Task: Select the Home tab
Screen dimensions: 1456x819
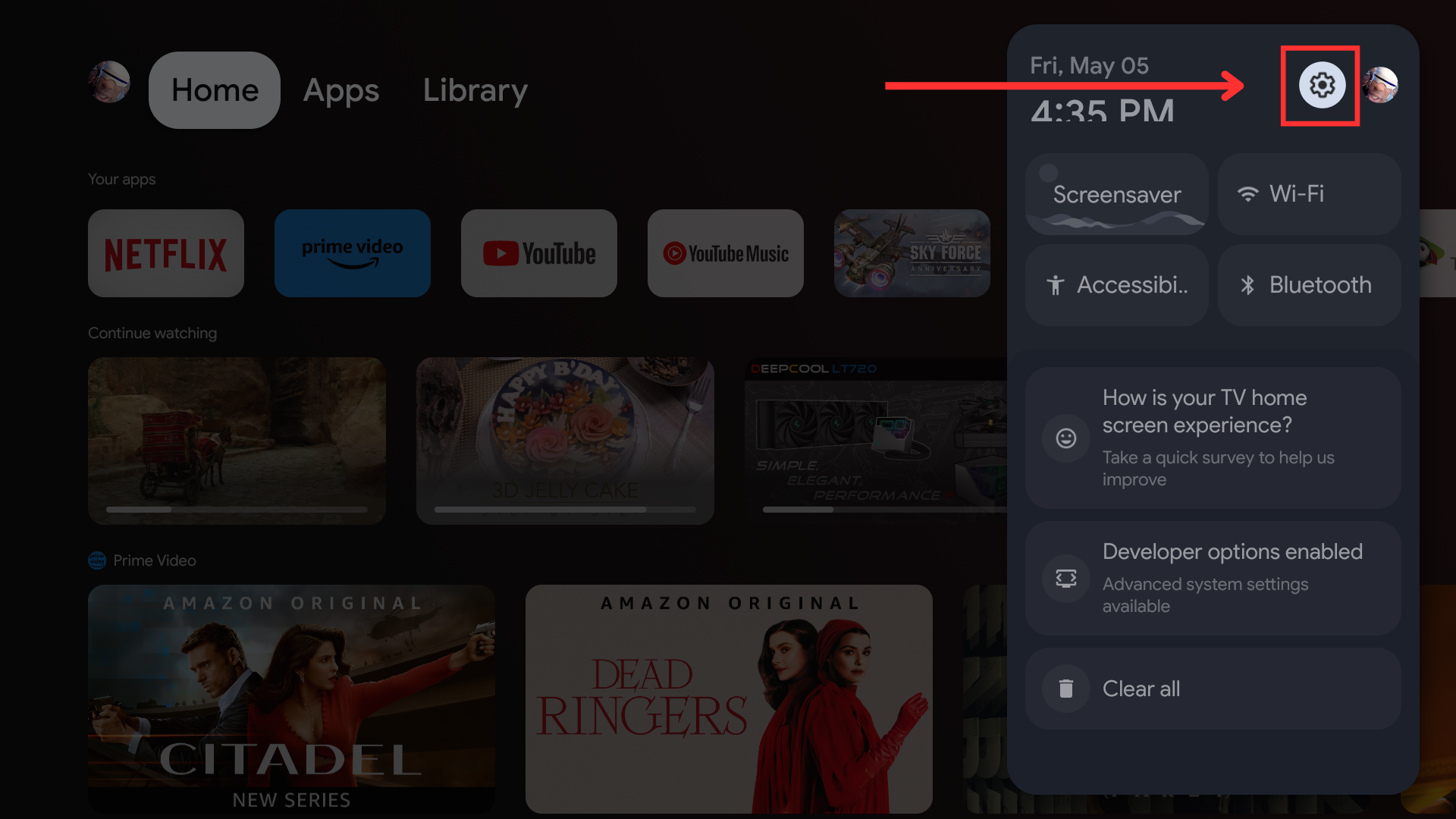Action: click(215, 90)
